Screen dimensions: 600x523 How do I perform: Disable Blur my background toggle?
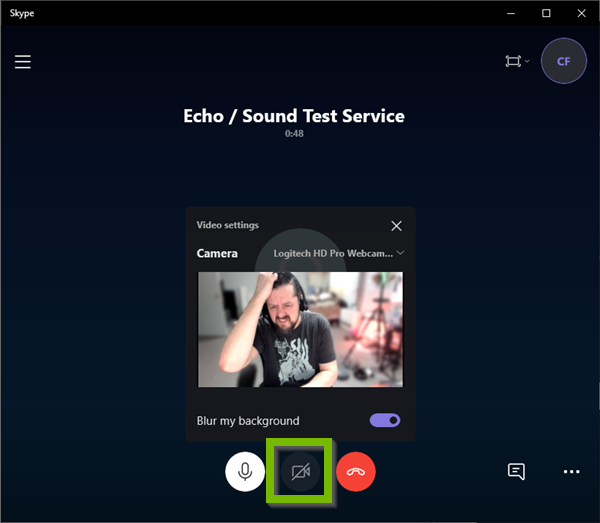pos(385,420)
